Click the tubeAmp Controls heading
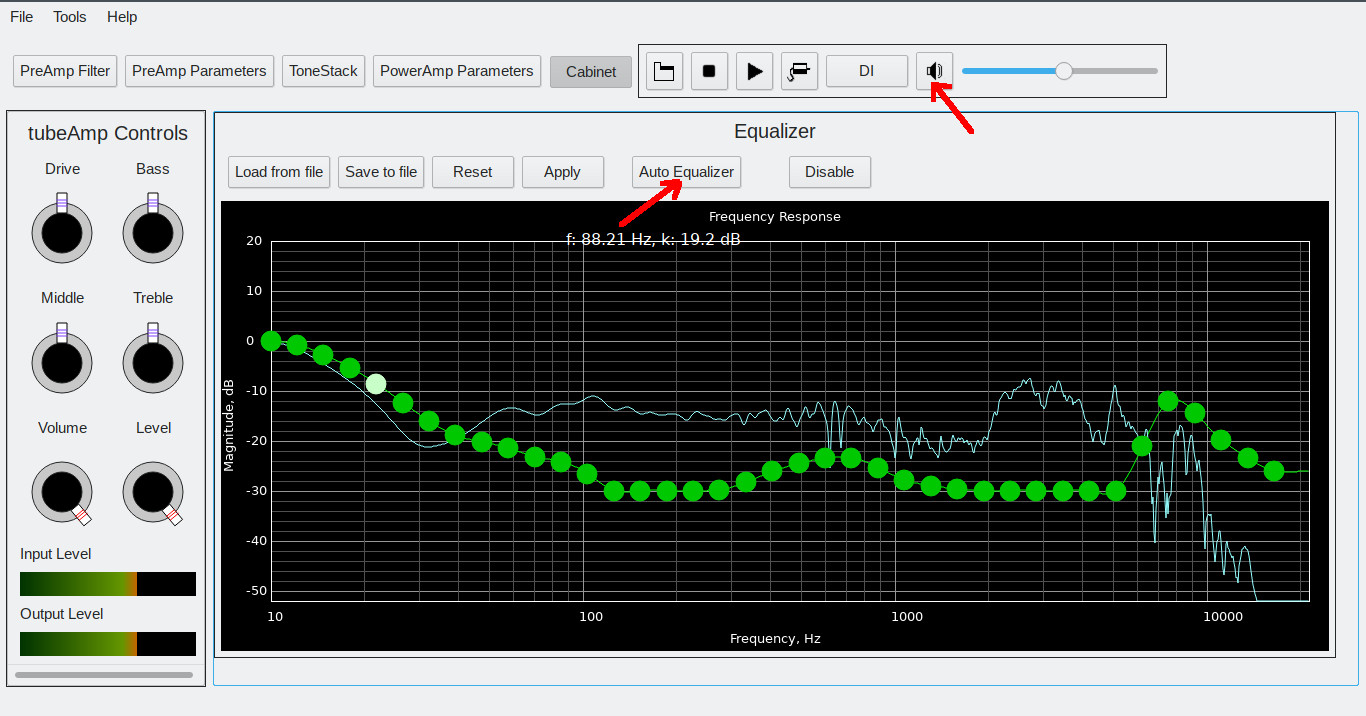The width and height of the screenshot is (1366, 716). (x=108, y=133)
